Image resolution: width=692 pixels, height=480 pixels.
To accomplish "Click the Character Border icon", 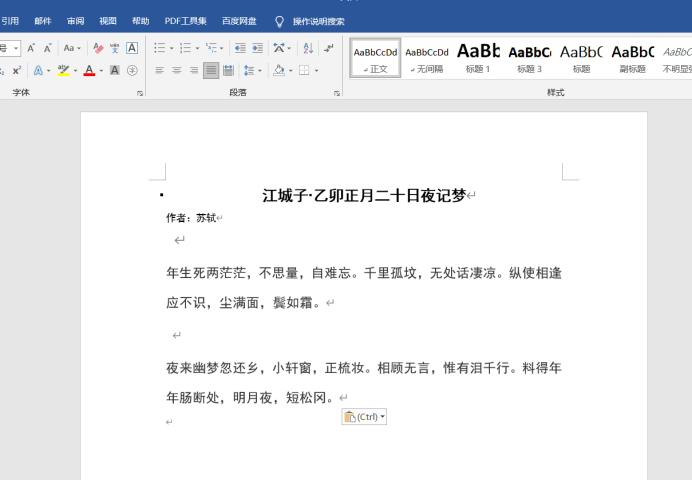I will [x=132, y=48].
